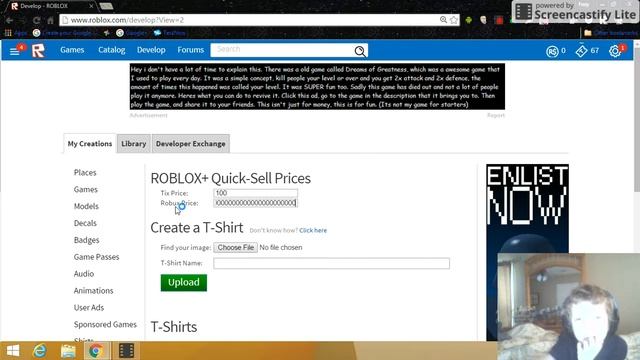
Task: Switch to Chrome in taskbar
Action: point(96,351)
